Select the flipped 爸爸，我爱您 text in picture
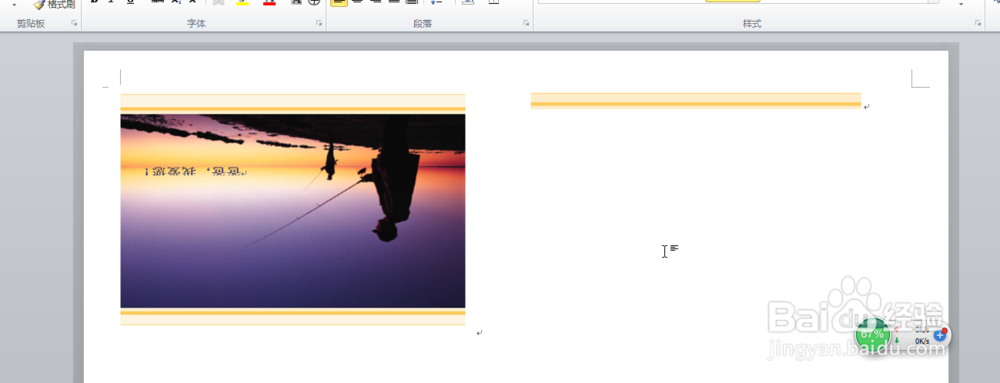This screenshot has width=1000, height=383. (196, 171)
